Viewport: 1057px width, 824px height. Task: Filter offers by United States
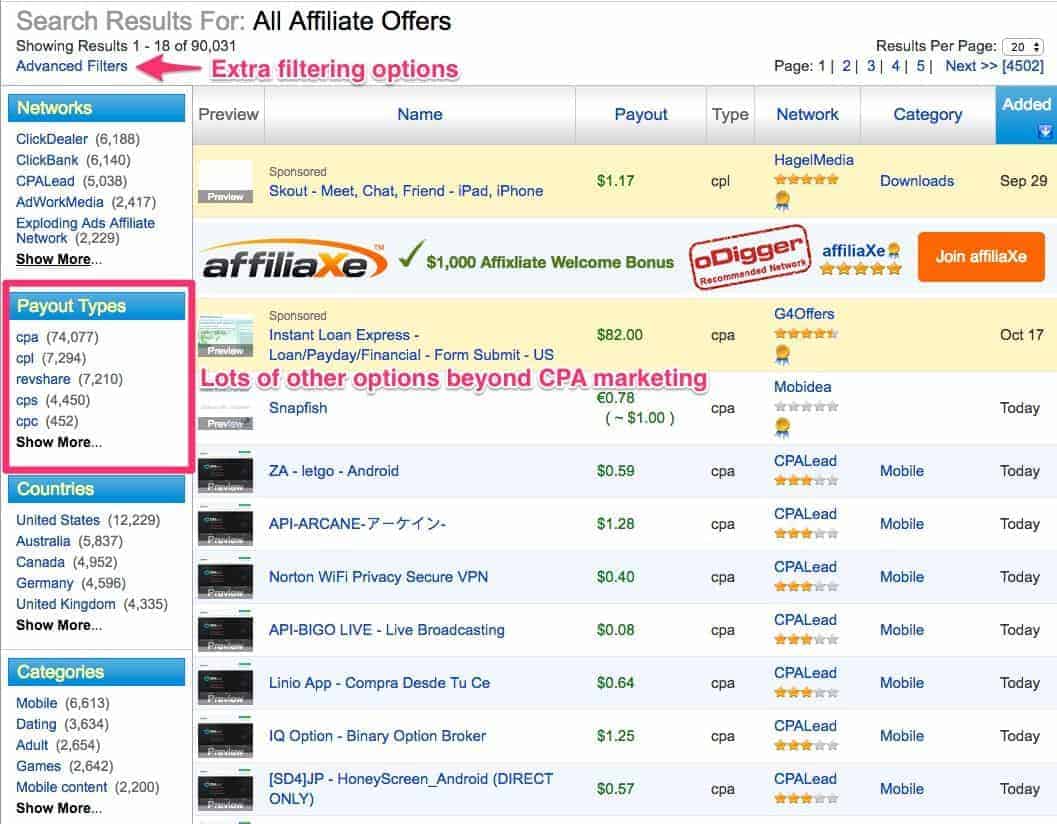58,520
